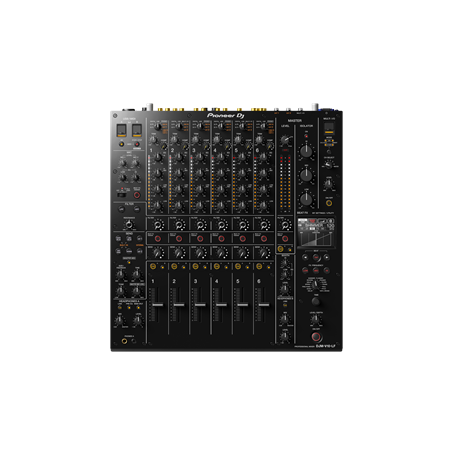Click Beat FX display screen

coord(316,232)
